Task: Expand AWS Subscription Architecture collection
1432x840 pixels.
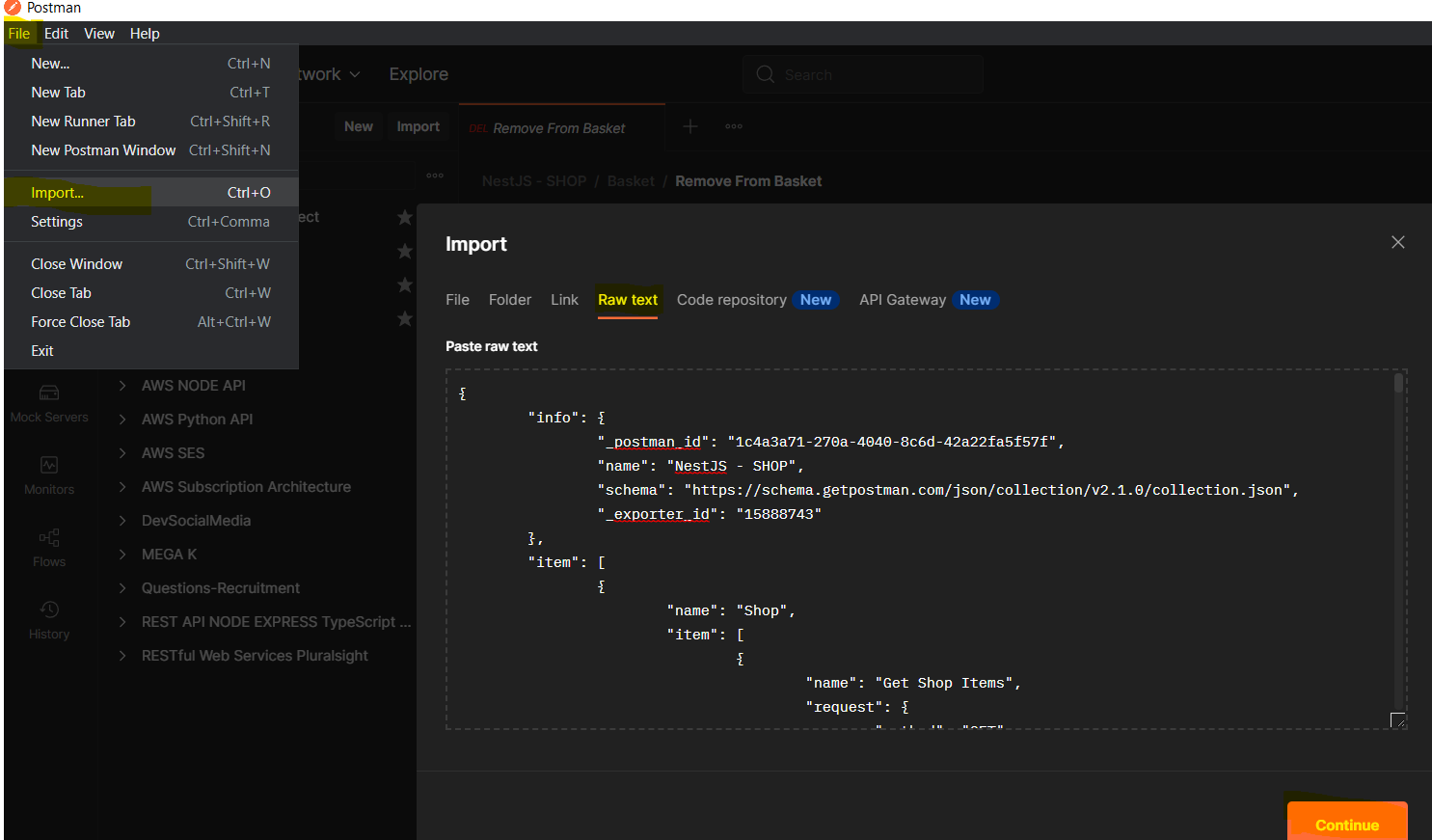Action: (x=122, y=486)
